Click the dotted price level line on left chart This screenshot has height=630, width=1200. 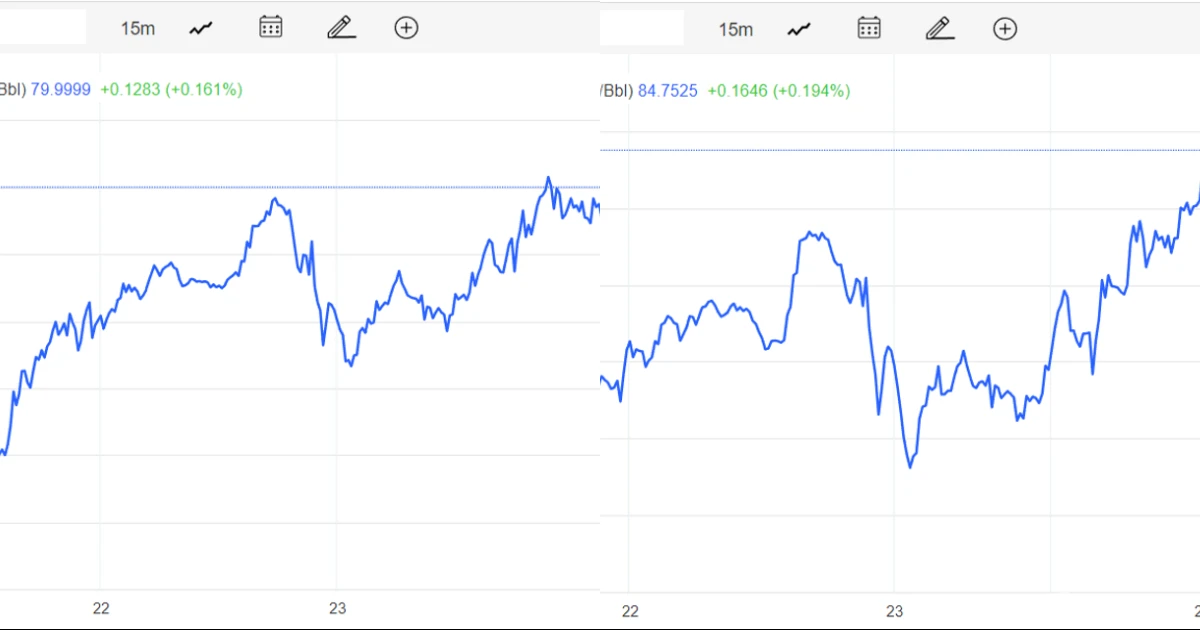tap(150, 187)
